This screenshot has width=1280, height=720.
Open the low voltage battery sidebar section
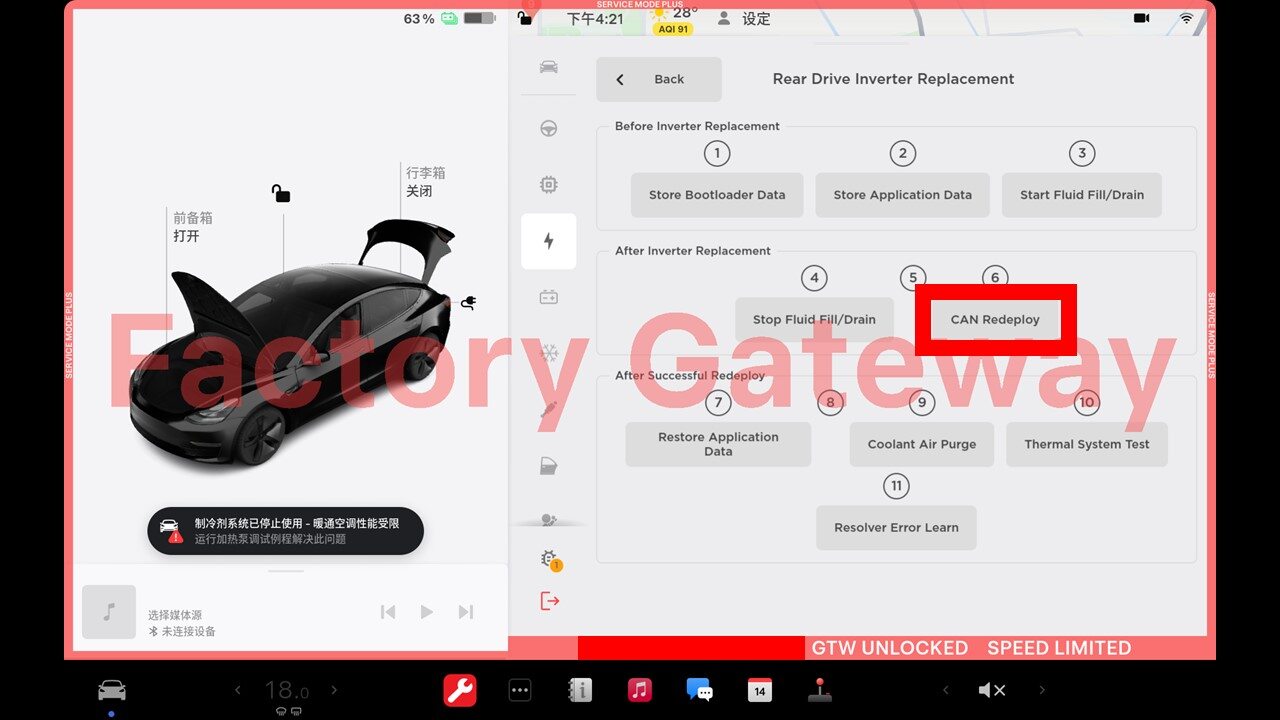548,297
